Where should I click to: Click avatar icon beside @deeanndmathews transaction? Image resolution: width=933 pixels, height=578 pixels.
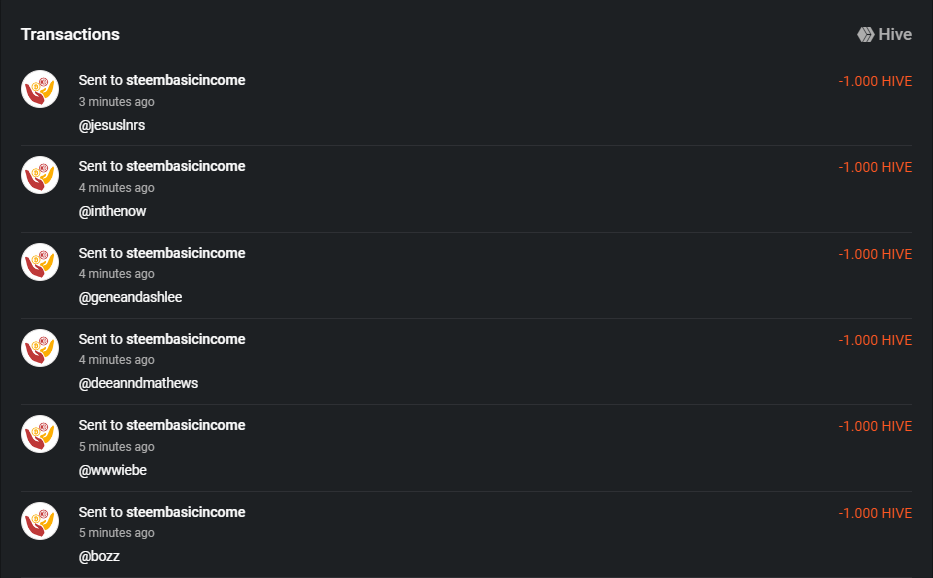coord(40,347)
